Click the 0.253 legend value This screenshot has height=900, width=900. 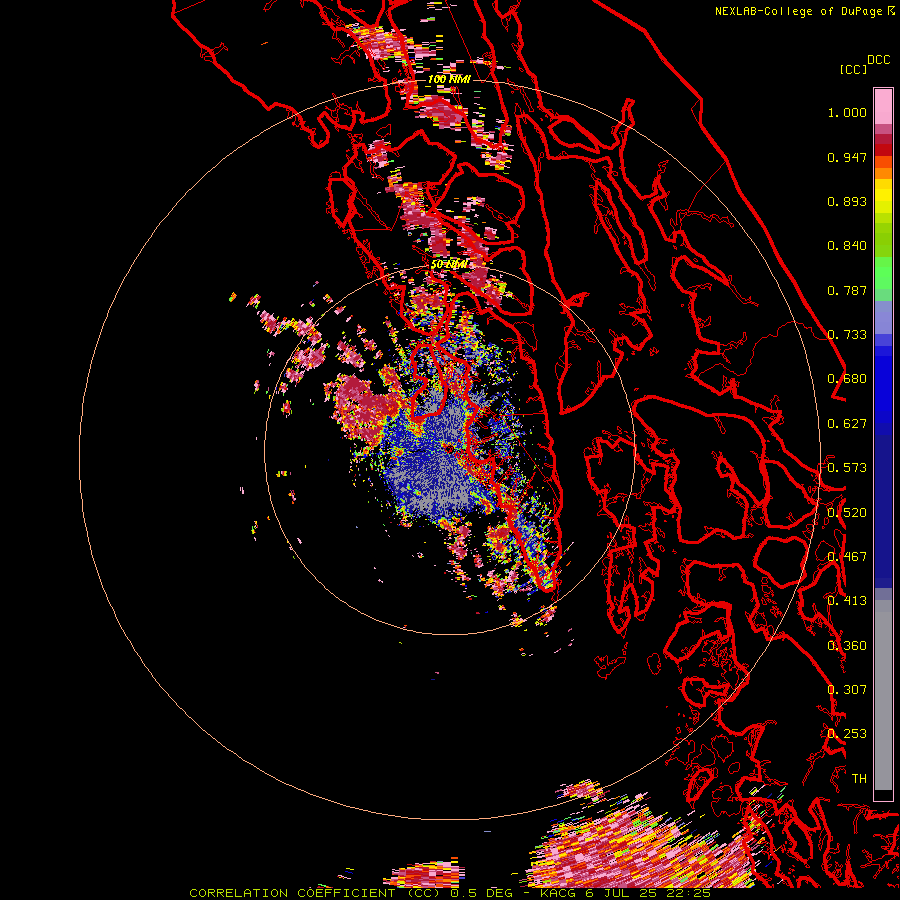(847, 734)
